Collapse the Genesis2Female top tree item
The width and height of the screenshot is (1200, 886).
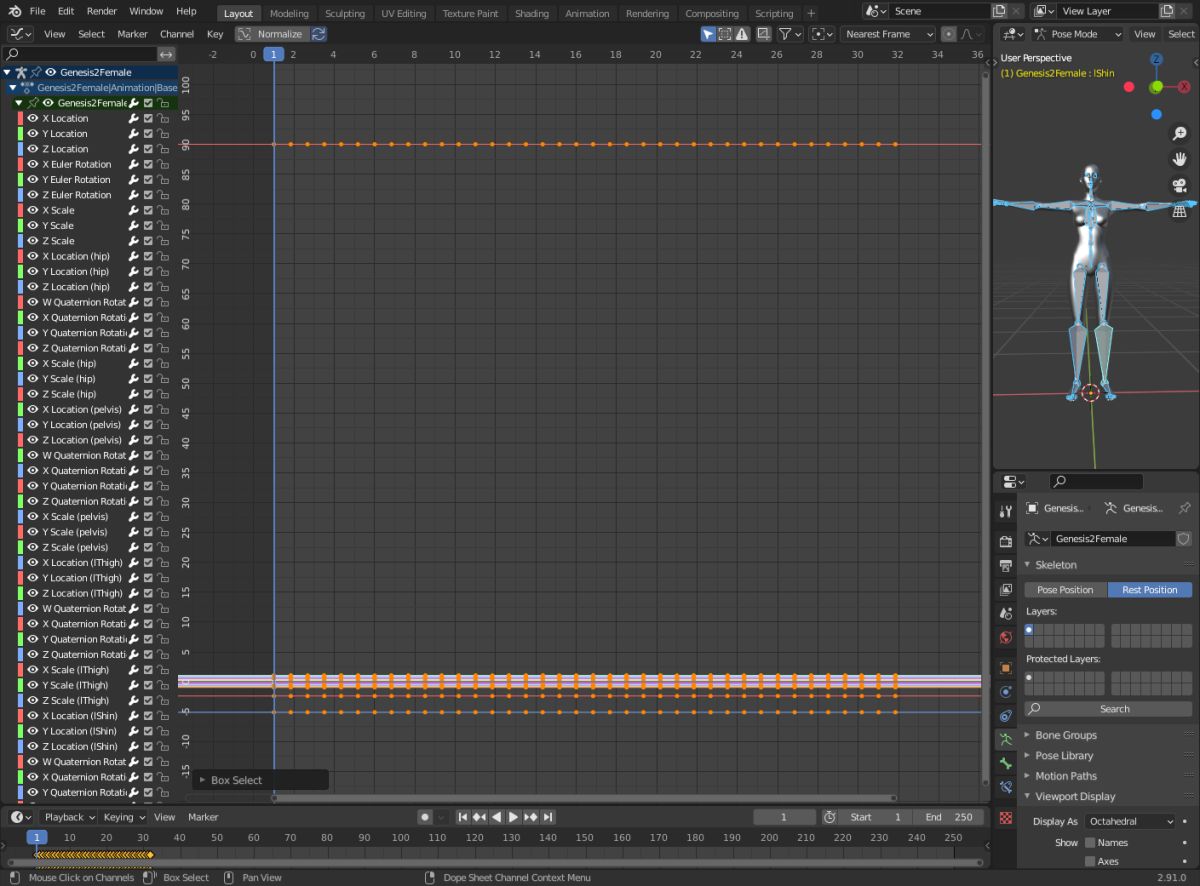point(7,72)
